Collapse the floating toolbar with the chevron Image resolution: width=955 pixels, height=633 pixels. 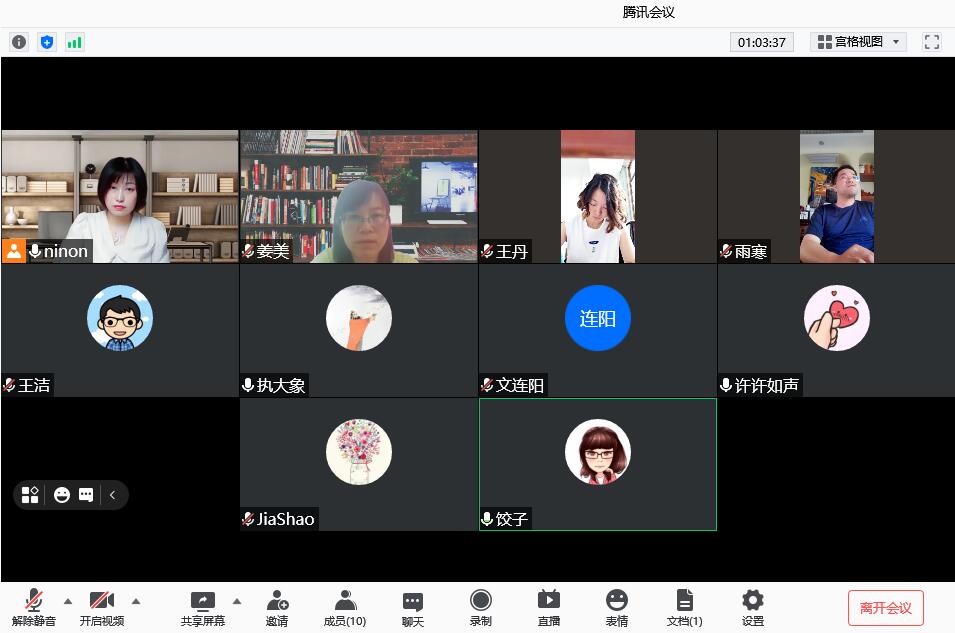click(113, 495)
